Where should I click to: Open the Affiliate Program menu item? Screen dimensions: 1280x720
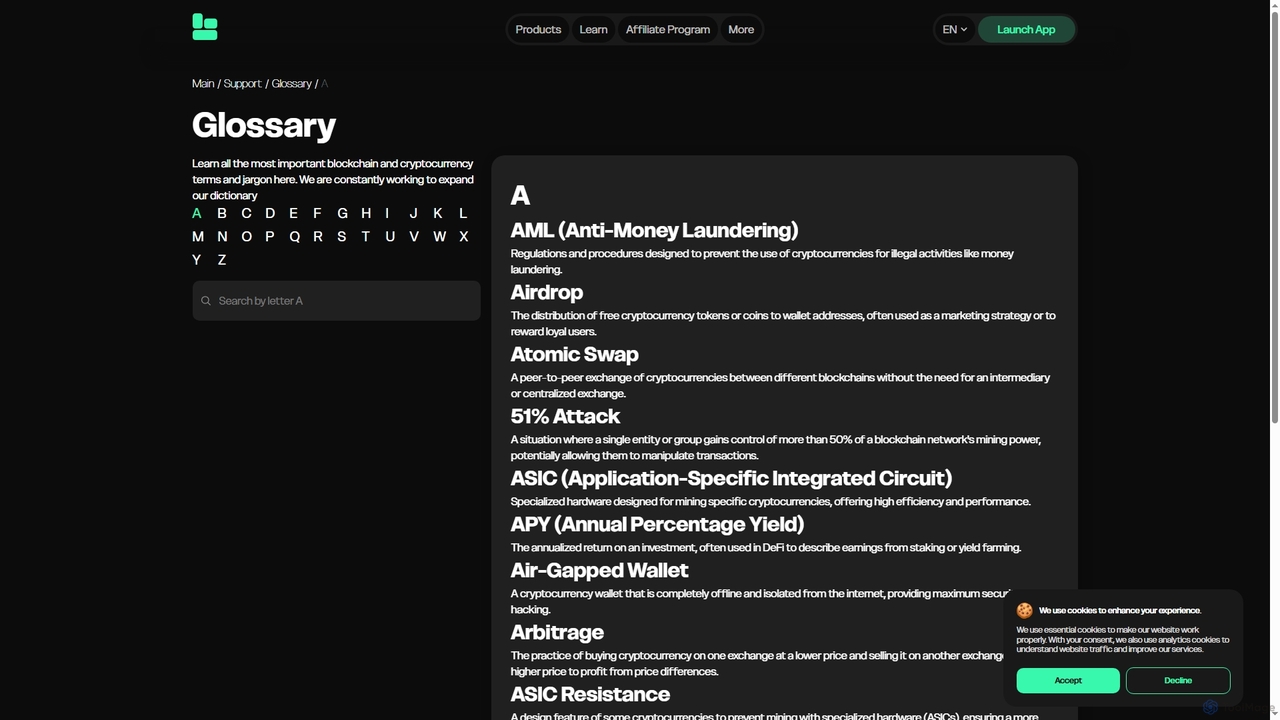[668, 30]
